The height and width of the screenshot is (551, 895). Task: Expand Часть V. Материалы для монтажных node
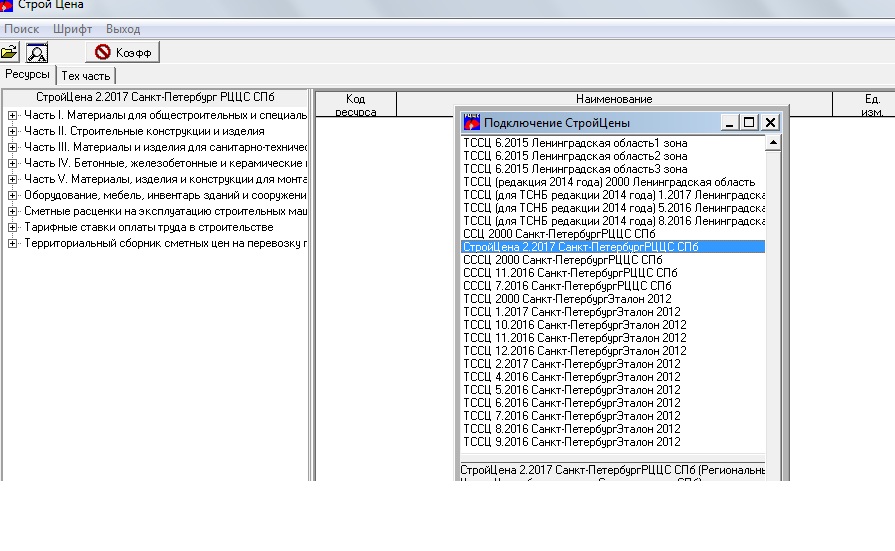click(12, 179)
